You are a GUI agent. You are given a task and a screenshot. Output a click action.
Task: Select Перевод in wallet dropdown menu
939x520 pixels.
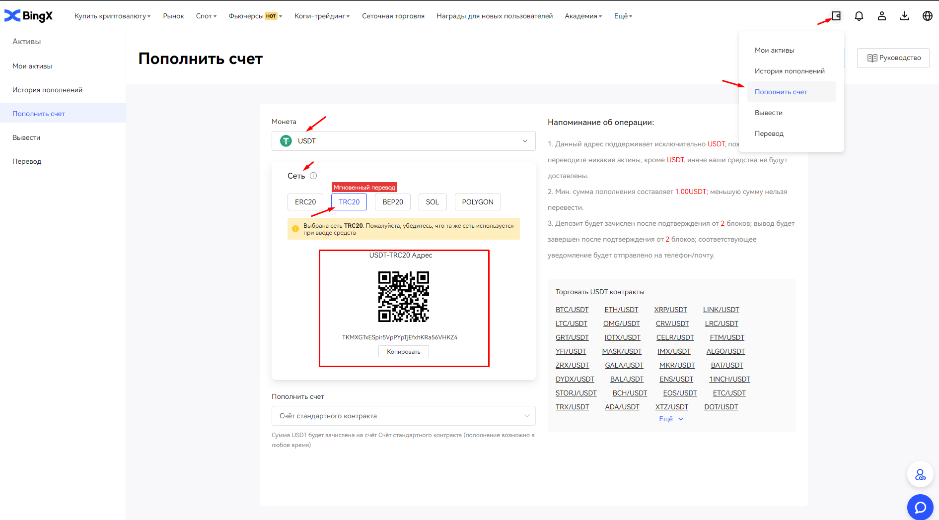coord(791,134)
